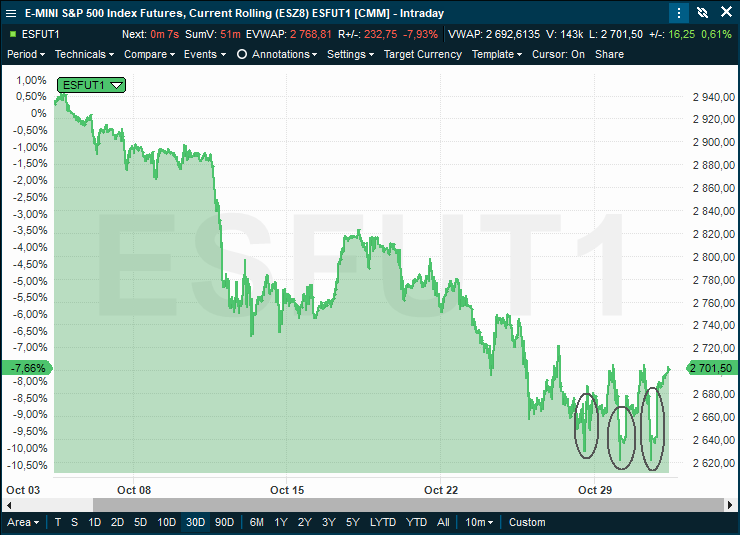Open the 10m interval dropdown
This screenshot has height=535, width=740.
[x=479, y=522]
